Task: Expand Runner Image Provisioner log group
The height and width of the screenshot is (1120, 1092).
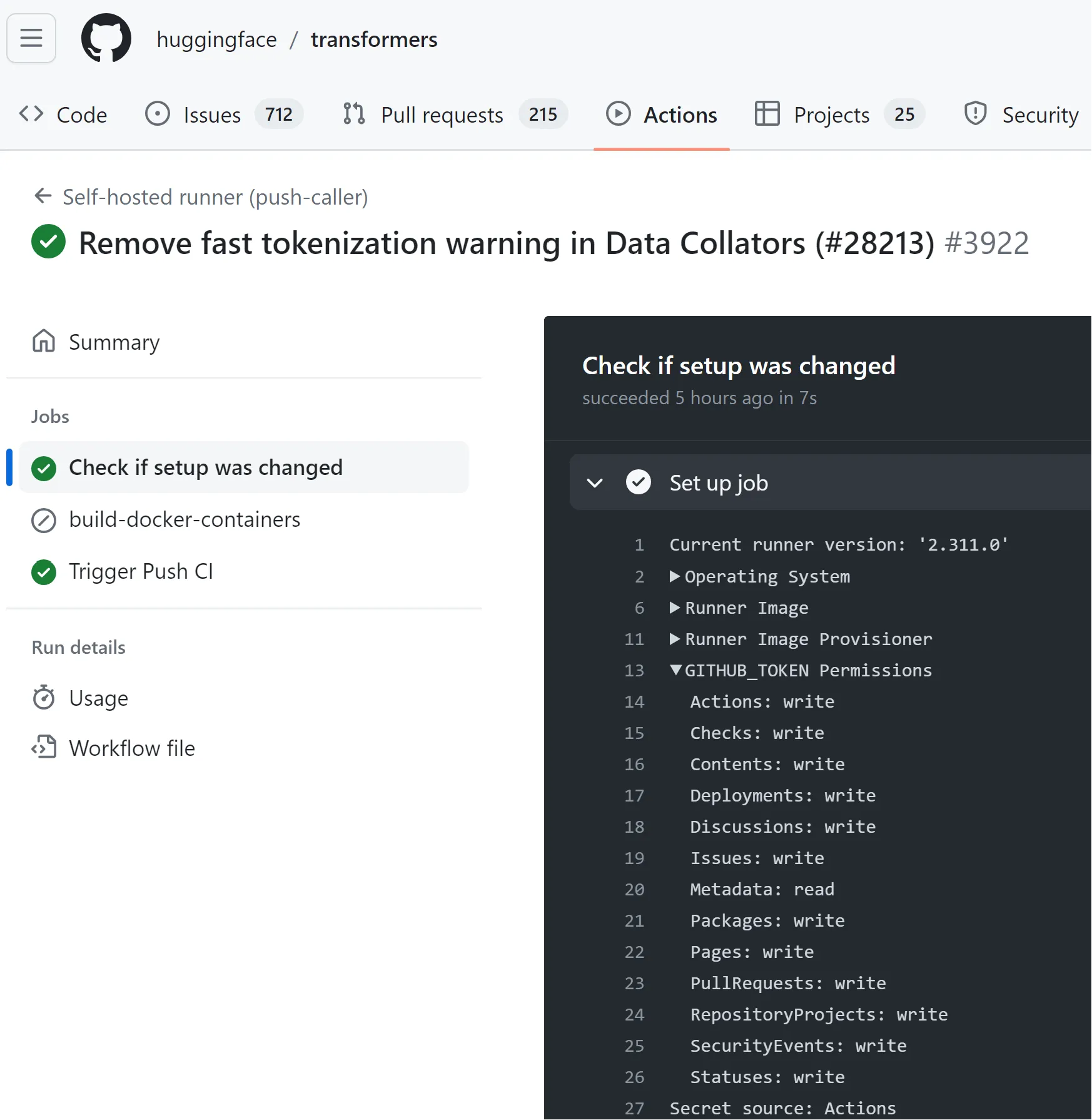Action: tap(675, 639)
